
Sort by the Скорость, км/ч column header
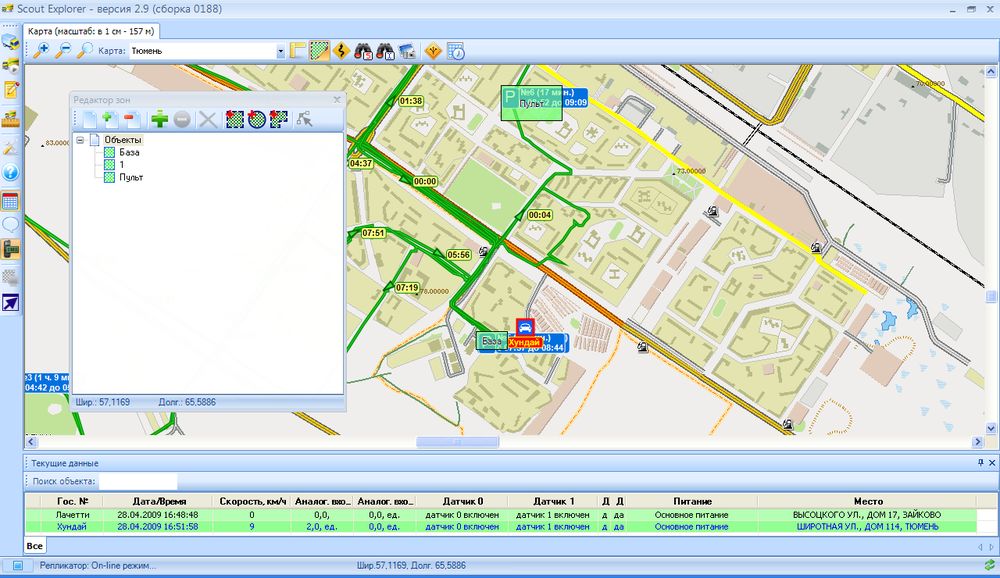coord(252,501)
